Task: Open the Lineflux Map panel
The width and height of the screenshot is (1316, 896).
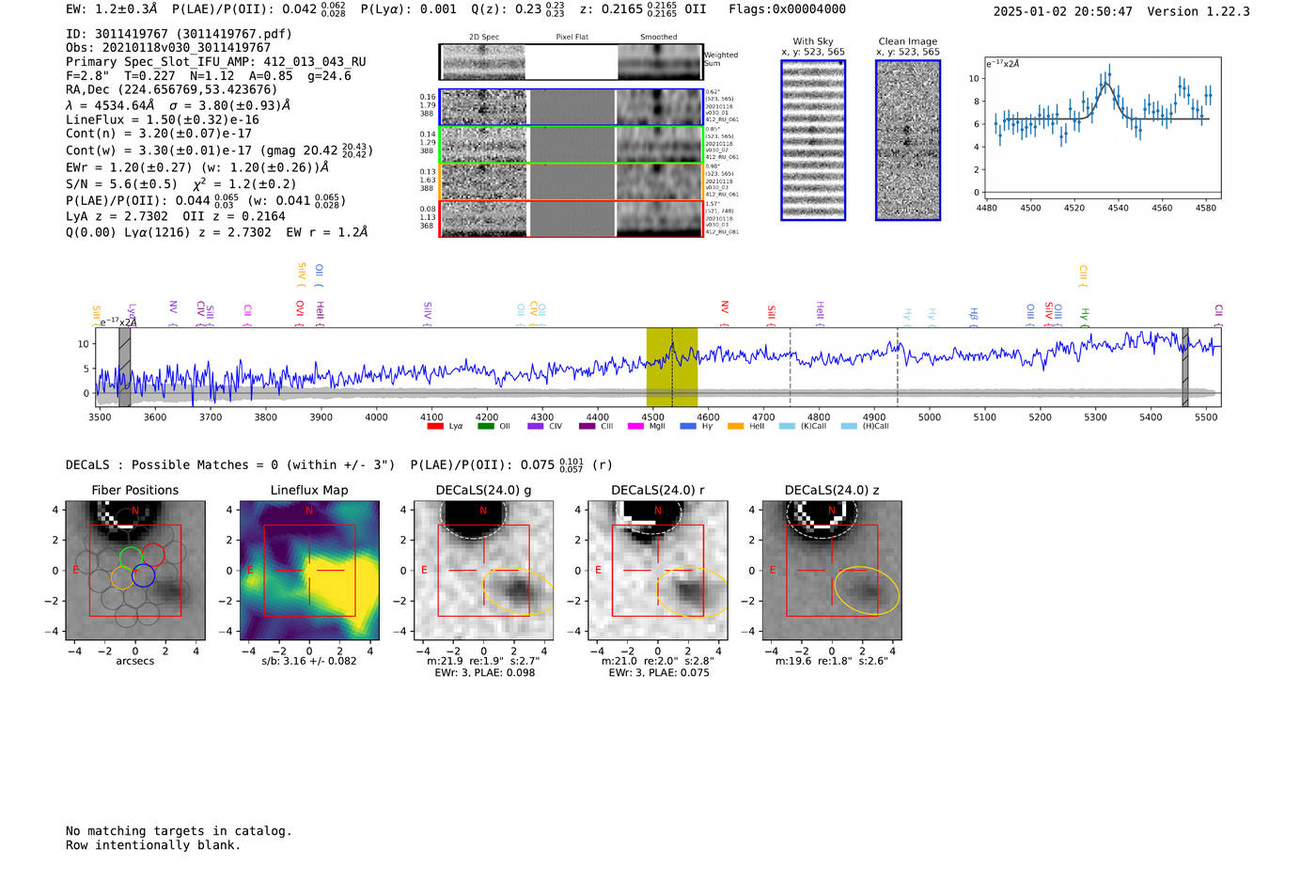Action: 309,571
